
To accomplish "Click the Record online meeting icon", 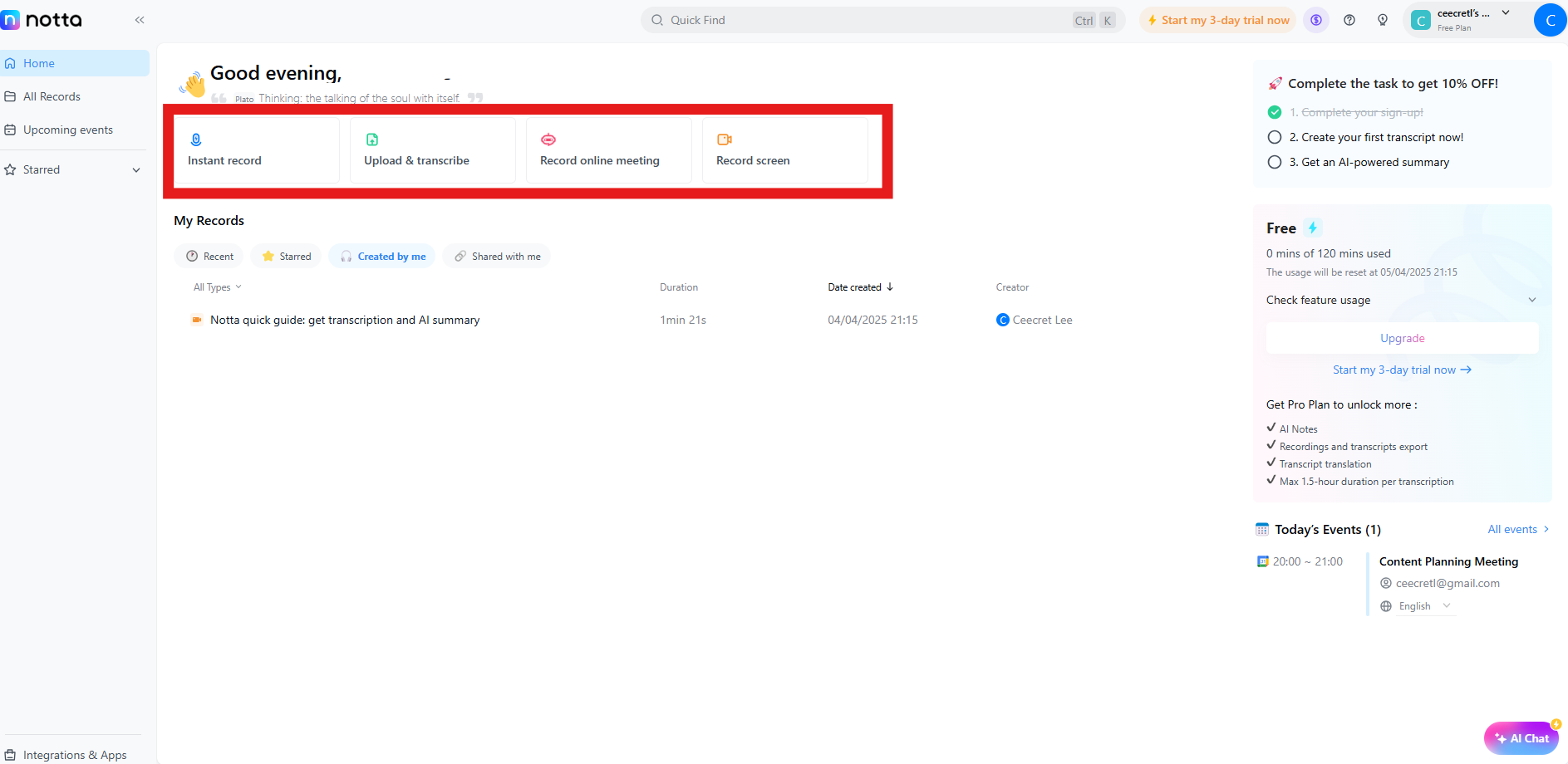I will (548, 140).
